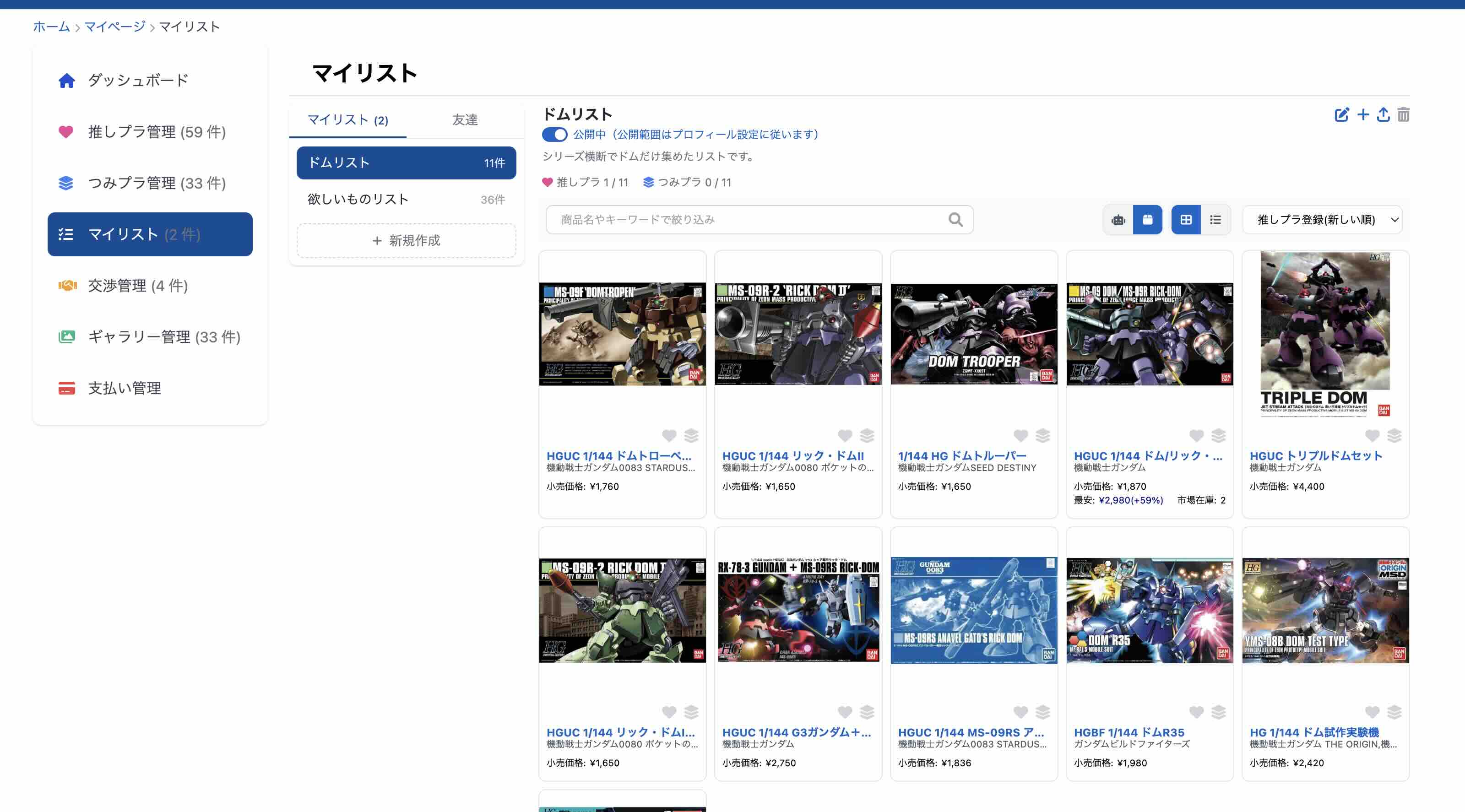Select the robot view icon button
Image resolution: width=1465 pixels, height=812 pixels.
tap(1118, 220)
